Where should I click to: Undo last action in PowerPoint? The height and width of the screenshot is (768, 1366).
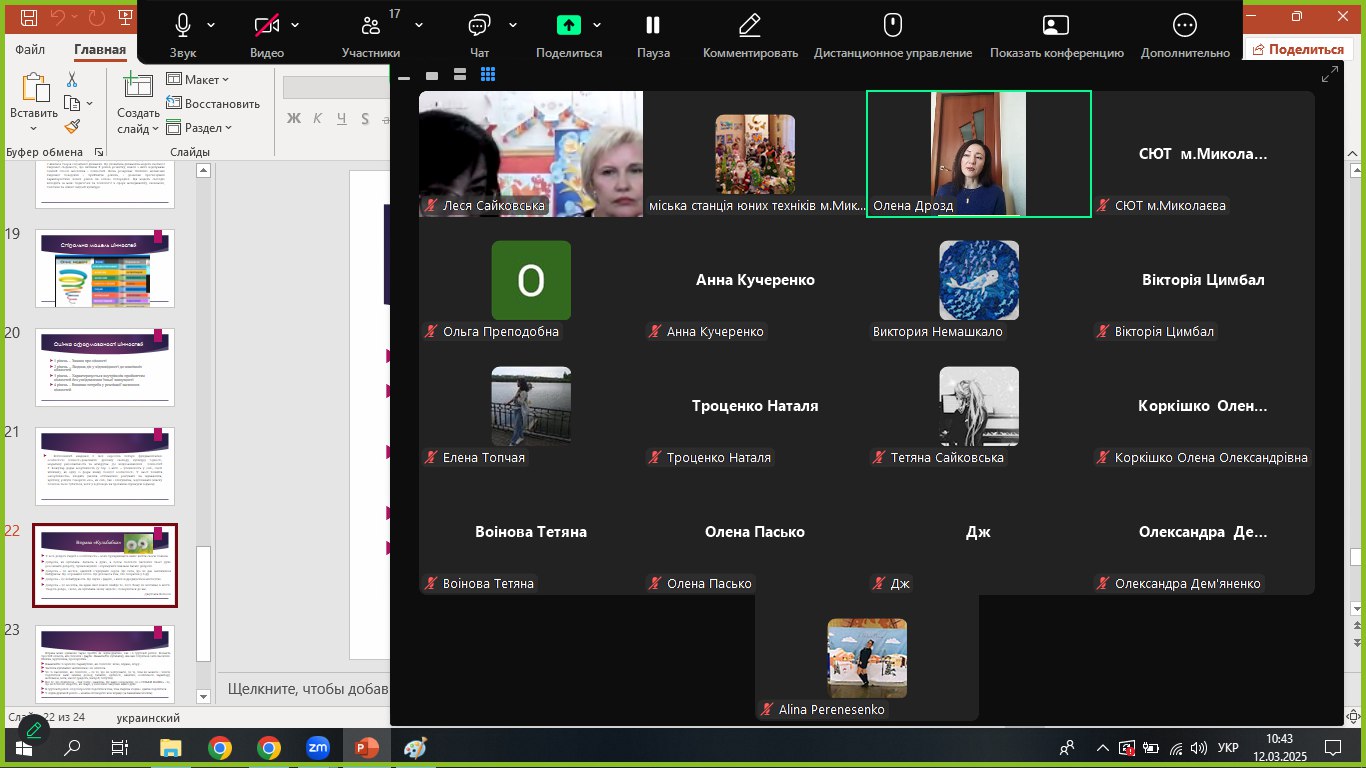(x=60, y=18)
